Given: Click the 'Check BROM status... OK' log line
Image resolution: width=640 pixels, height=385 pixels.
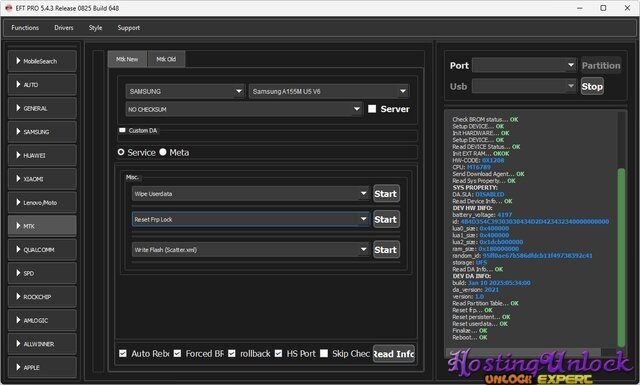Looking at the screenshot, I should coord(485,119).
